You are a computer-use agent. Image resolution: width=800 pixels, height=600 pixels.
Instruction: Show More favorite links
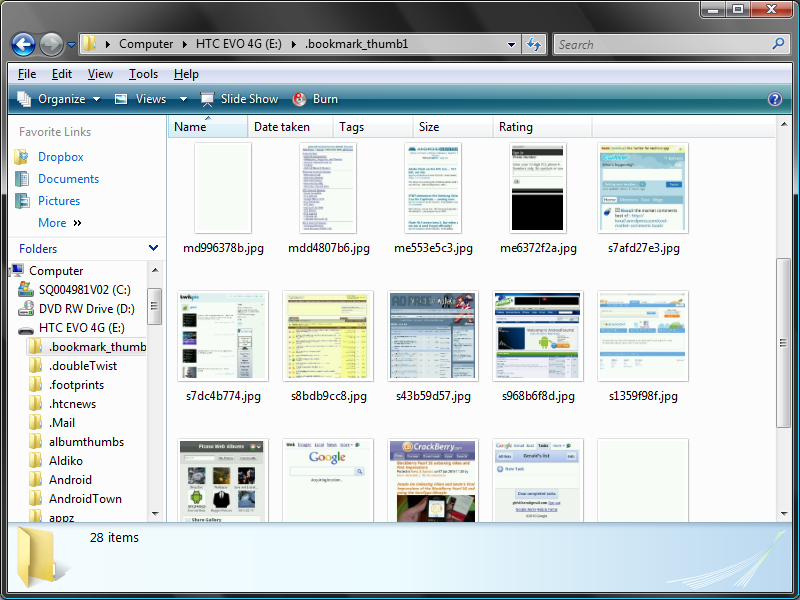point(59,223)
